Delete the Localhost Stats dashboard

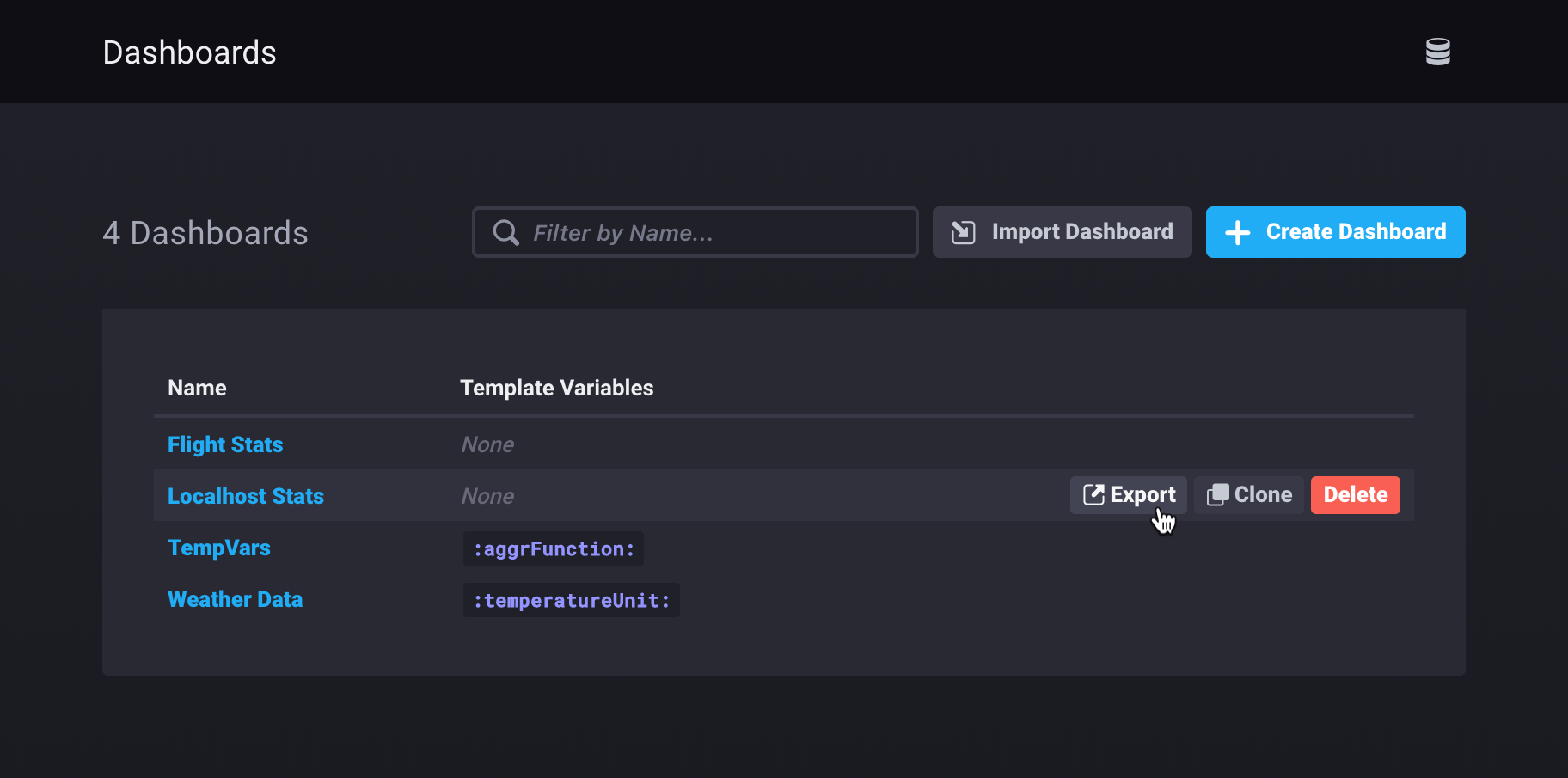pyautogui.click(x=1355, y=494)
